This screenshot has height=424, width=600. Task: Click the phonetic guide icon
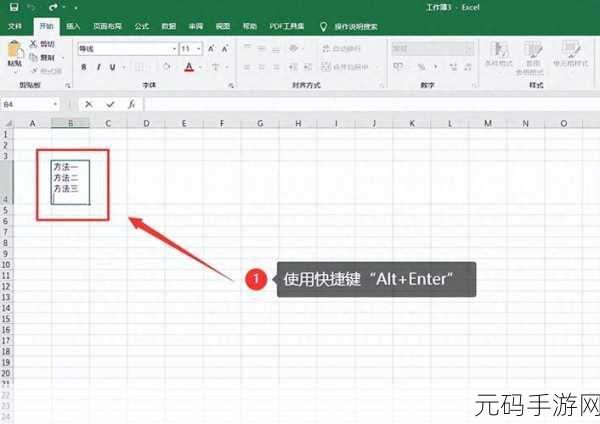(215, 67)
